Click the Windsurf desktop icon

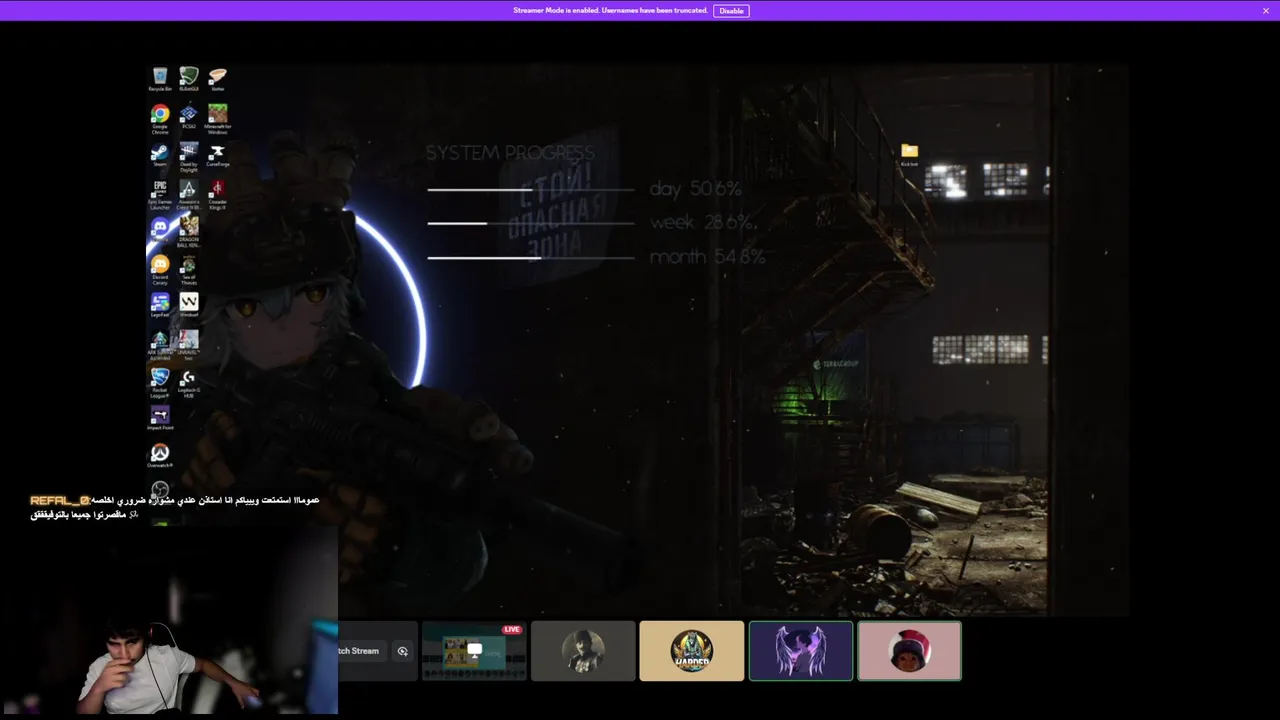point(189,305)
